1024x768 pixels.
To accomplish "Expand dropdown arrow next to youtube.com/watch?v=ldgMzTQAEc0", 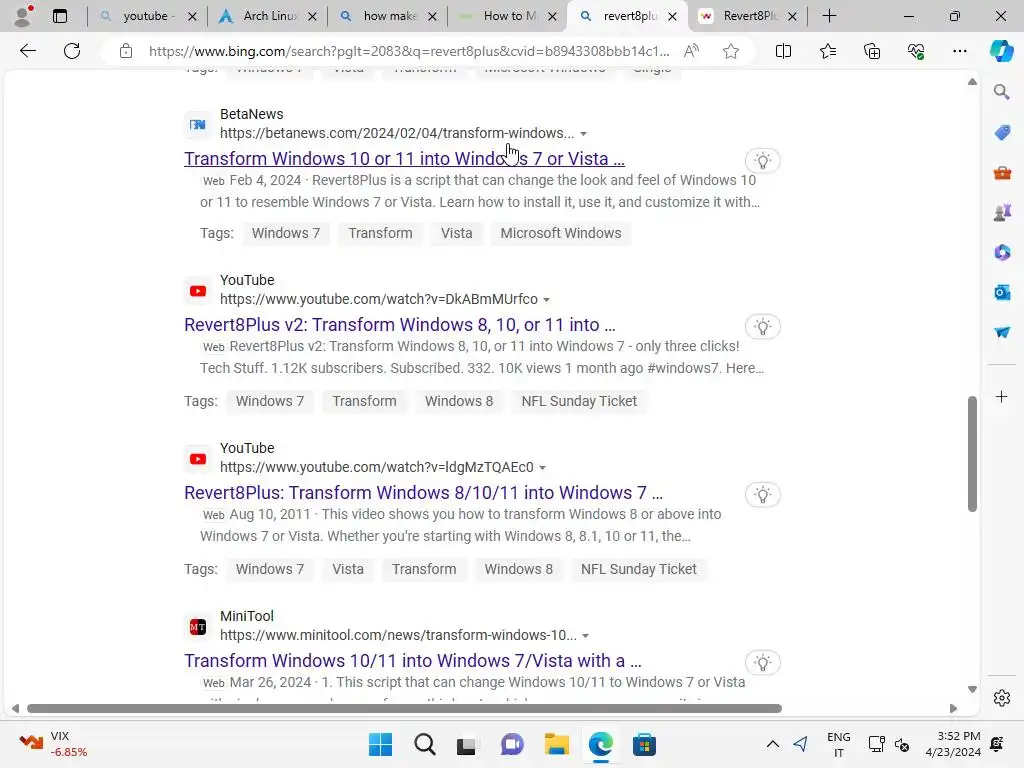I will point(542,468).
